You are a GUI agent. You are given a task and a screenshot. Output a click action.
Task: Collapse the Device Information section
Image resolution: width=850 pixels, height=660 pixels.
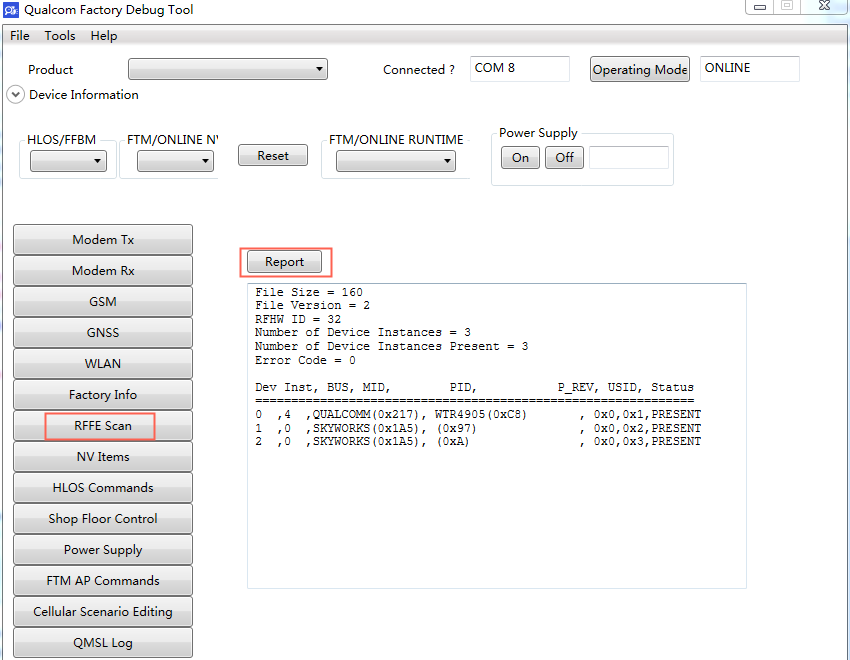(15, 94)
